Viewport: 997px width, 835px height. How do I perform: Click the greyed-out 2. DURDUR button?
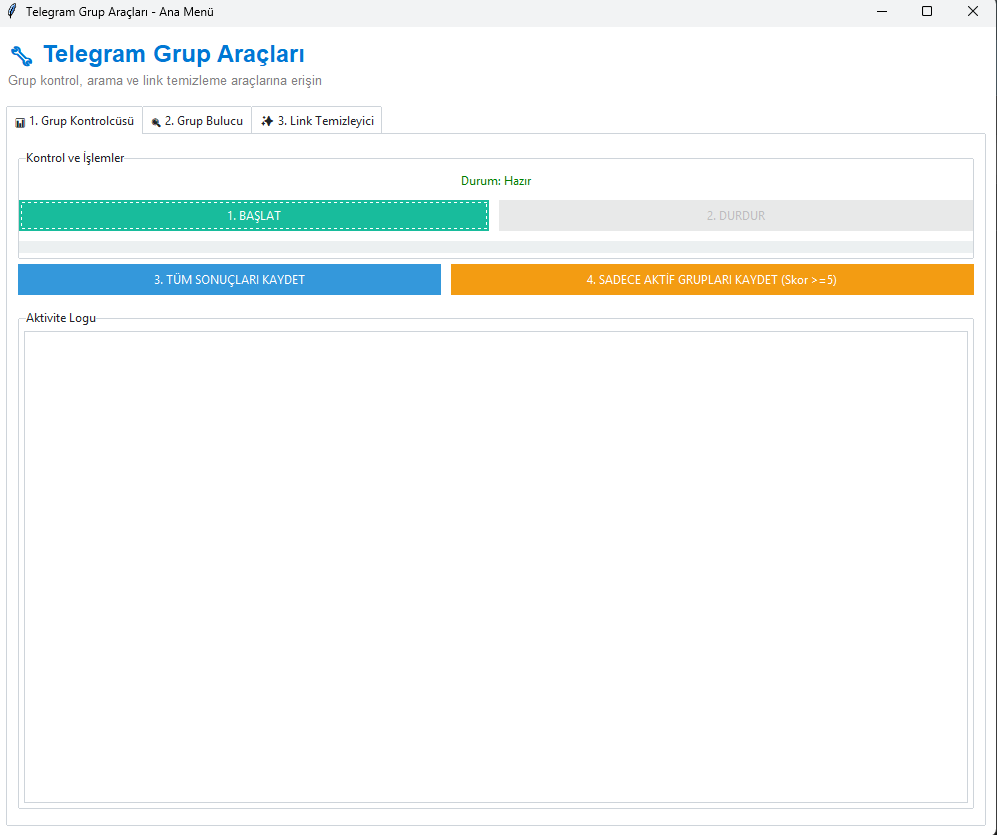(735, 215)
